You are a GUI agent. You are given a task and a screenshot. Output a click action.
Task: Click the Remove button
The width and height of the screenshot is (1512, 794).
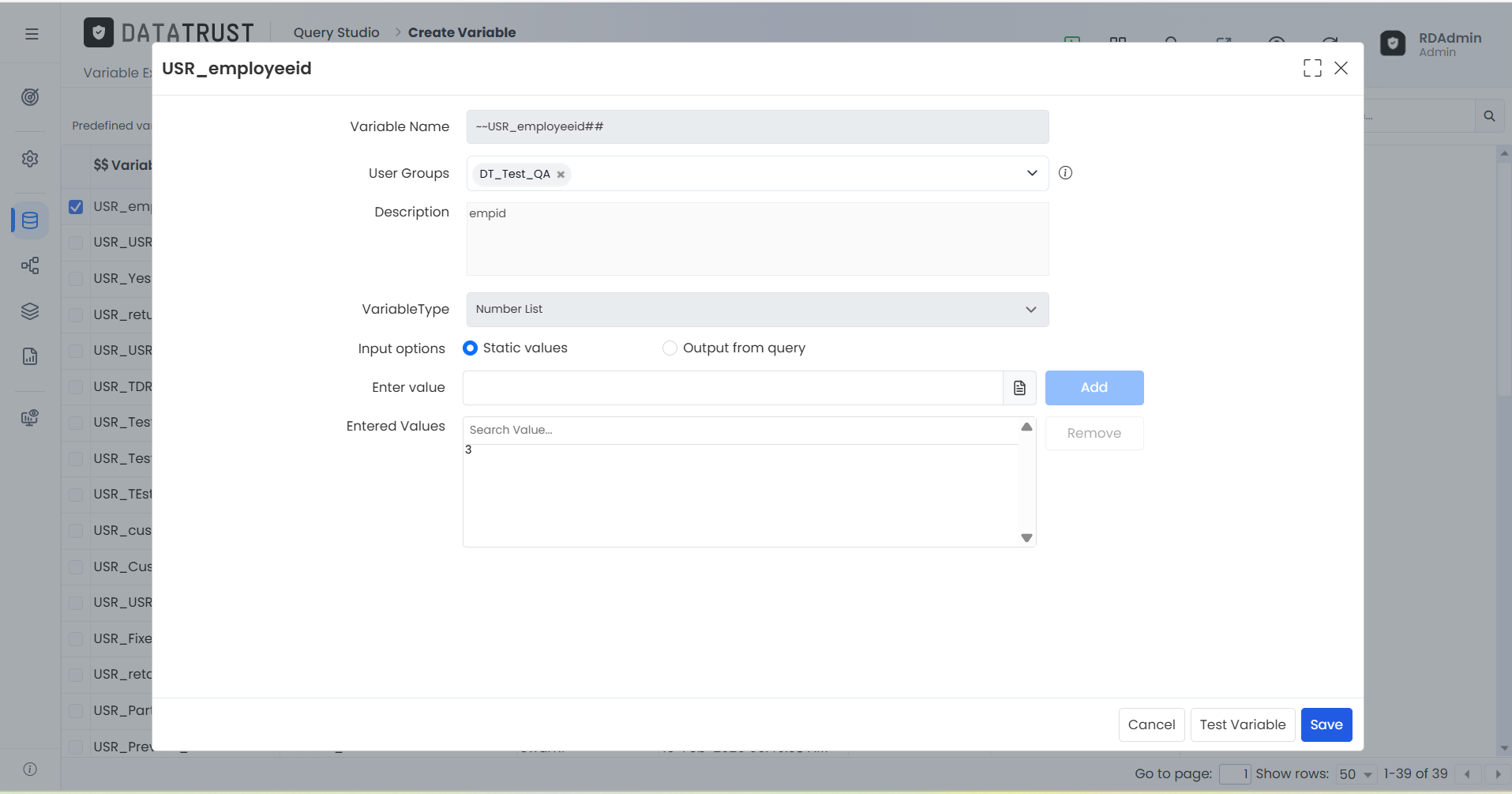coord(1094,434)
